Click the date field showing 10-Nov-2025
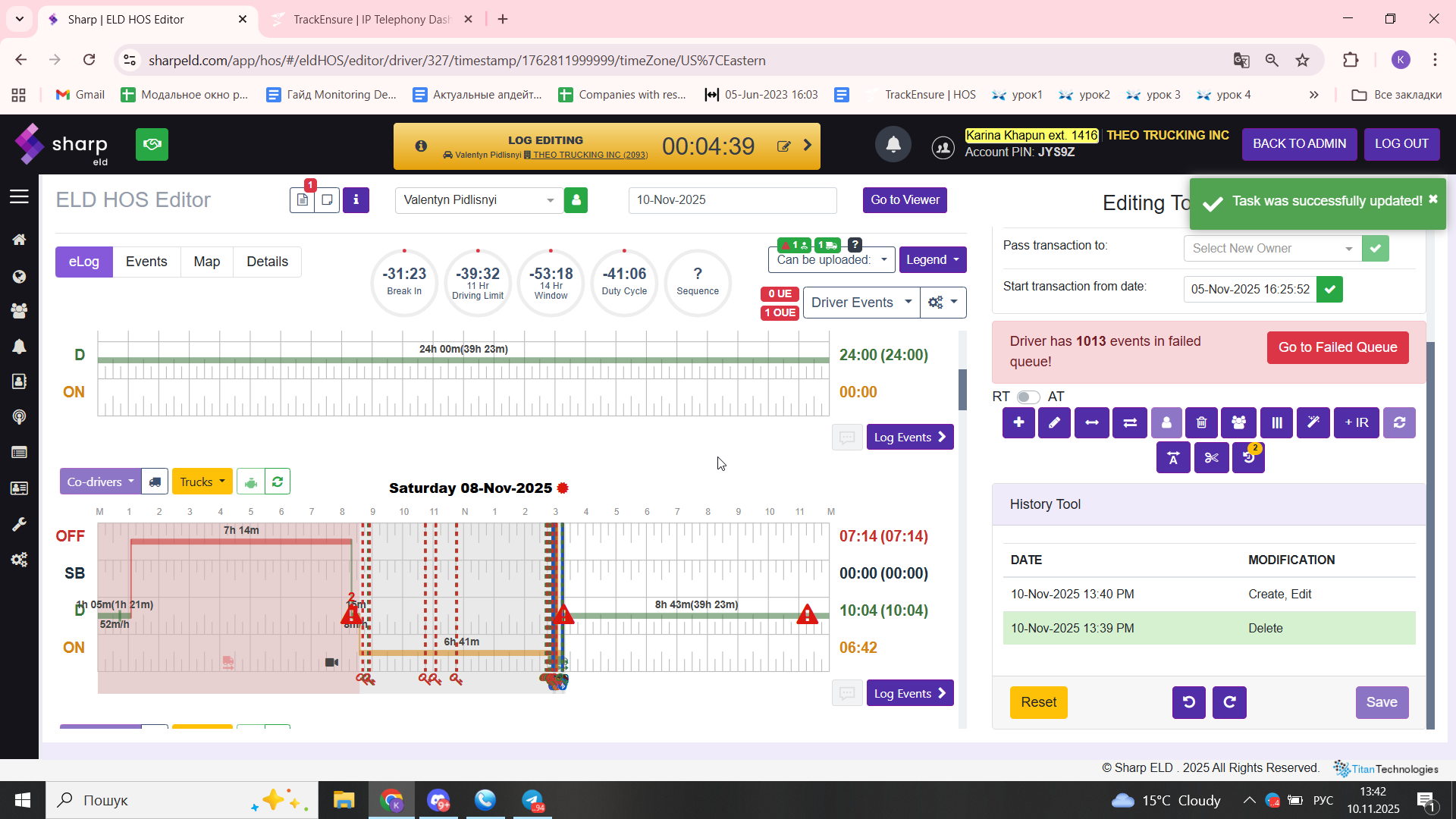The width and height of the screenshot is (1456, 819). [x=732, y=200]
